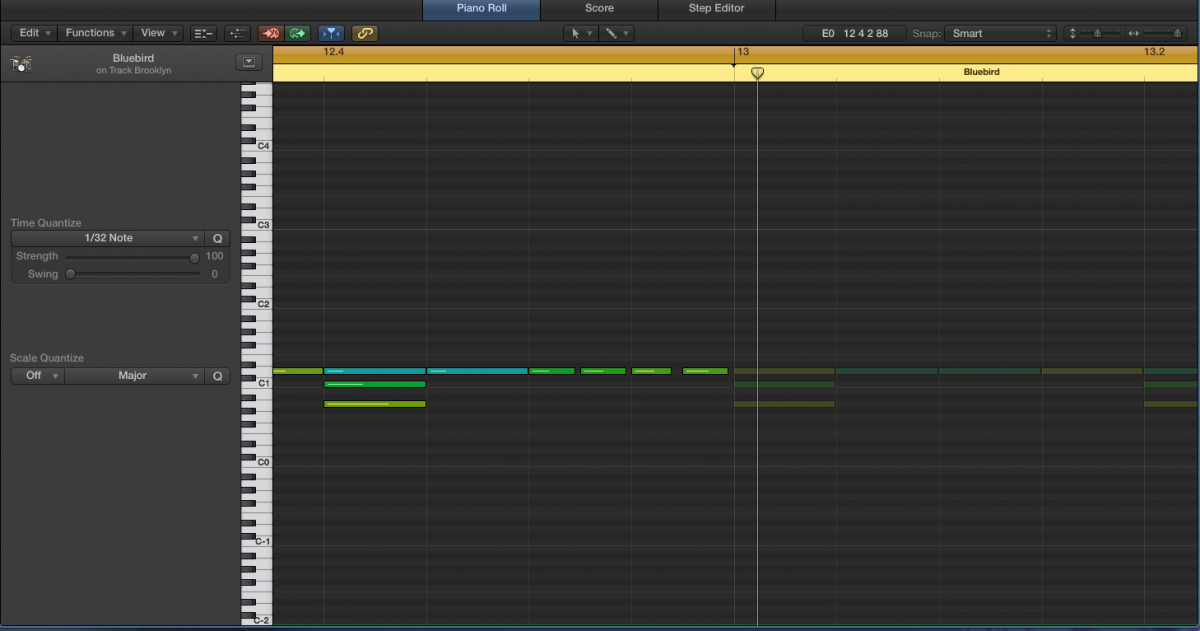Open the pointer tool menu
The image size is (1200, 631).
pyautogui.click(x=581, y=33)
